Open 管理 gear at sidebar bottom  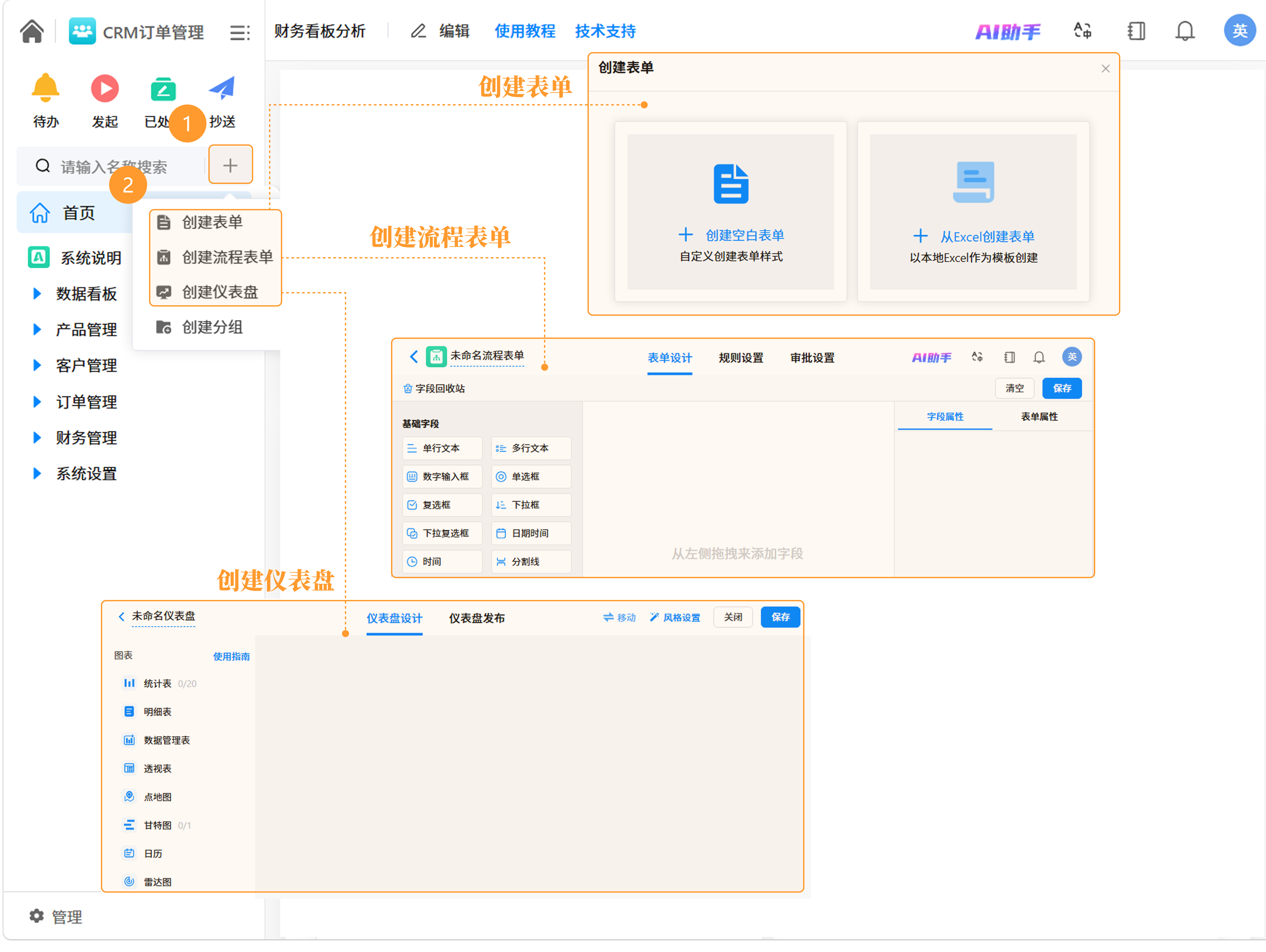coord(55,917)
